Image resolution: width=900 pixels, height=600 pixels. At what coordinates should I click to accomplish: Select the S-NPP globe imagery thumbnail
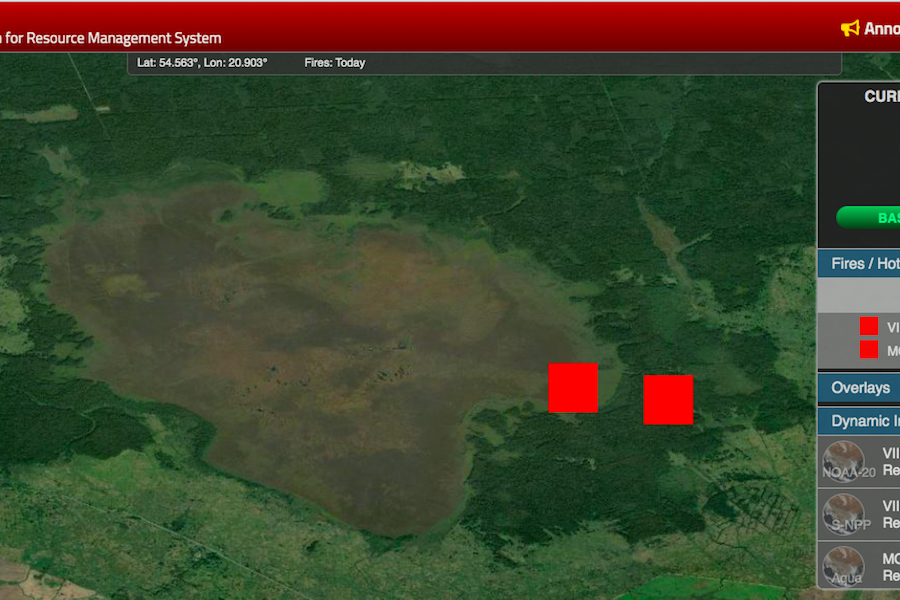click(x=843, y=514)
